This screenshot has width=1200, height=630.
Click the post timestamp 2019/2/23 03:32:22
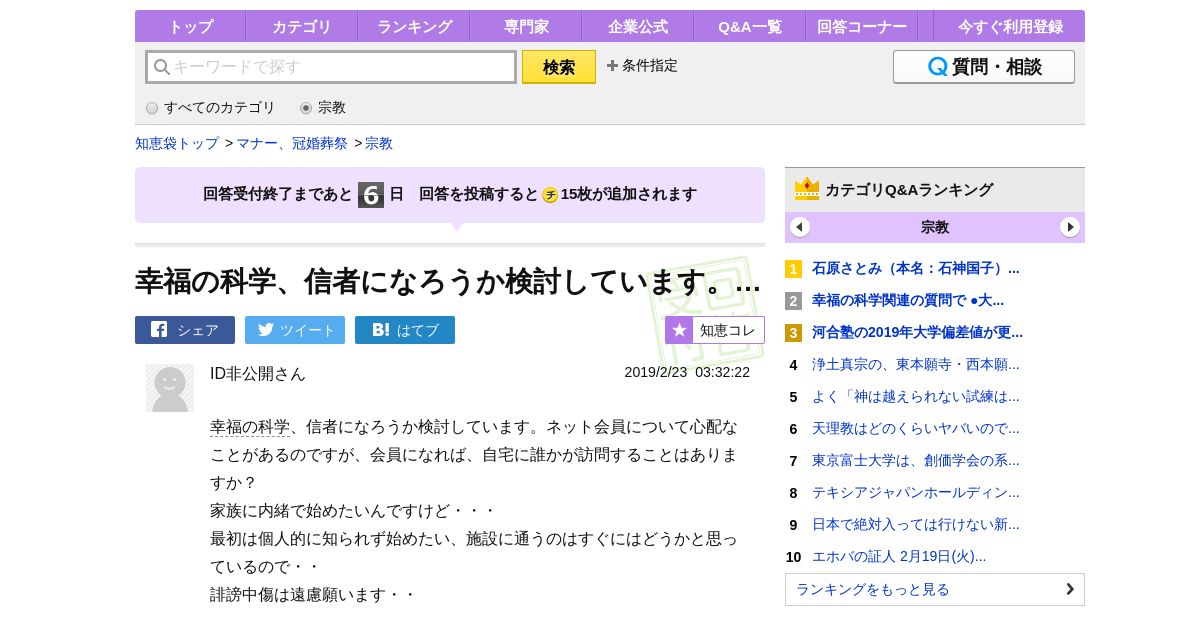(x=687, y=372)
